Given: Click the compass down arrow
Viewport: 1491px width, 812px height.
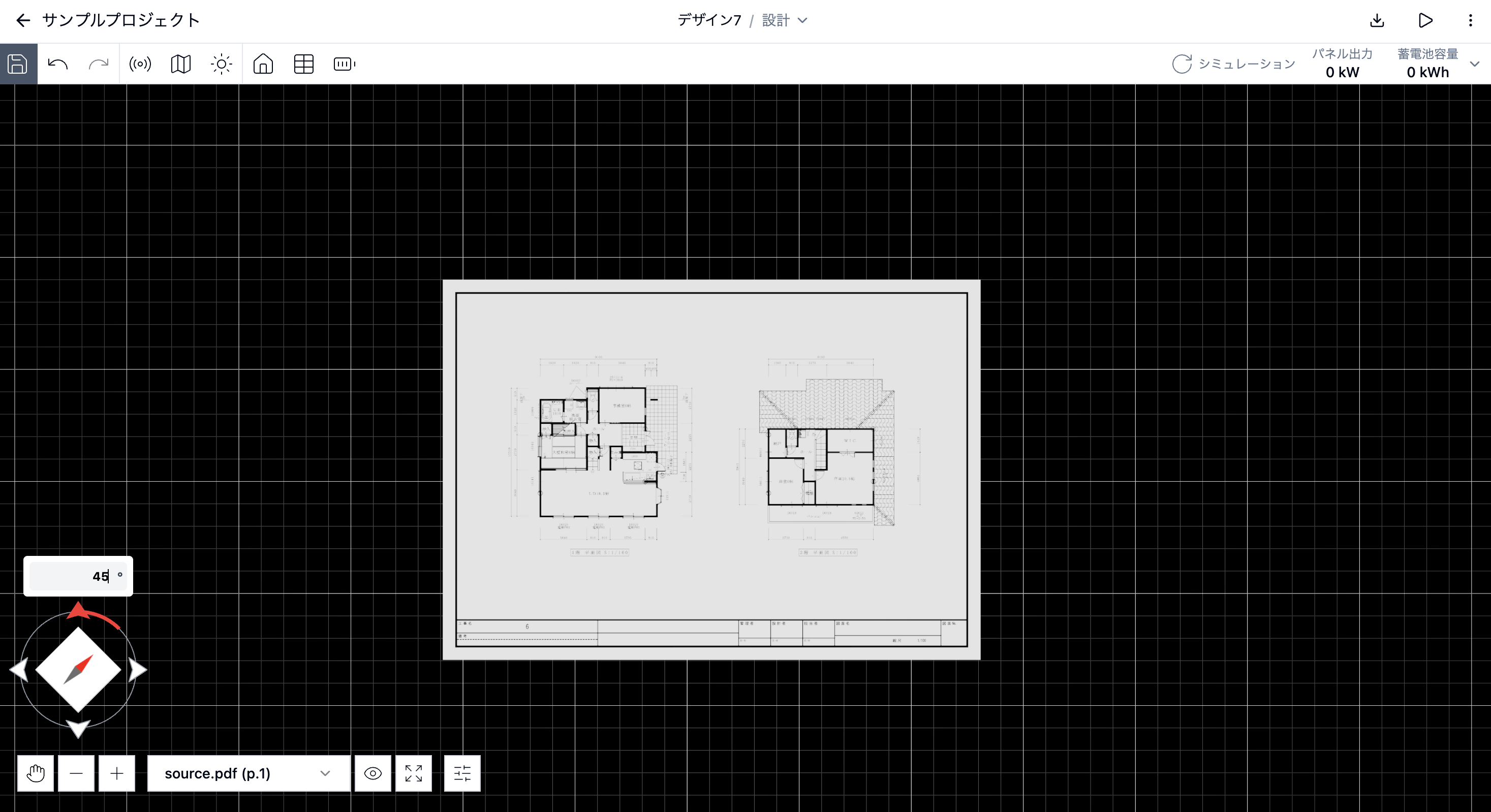Looking at the screenshot, I should [x=78, y=729].
